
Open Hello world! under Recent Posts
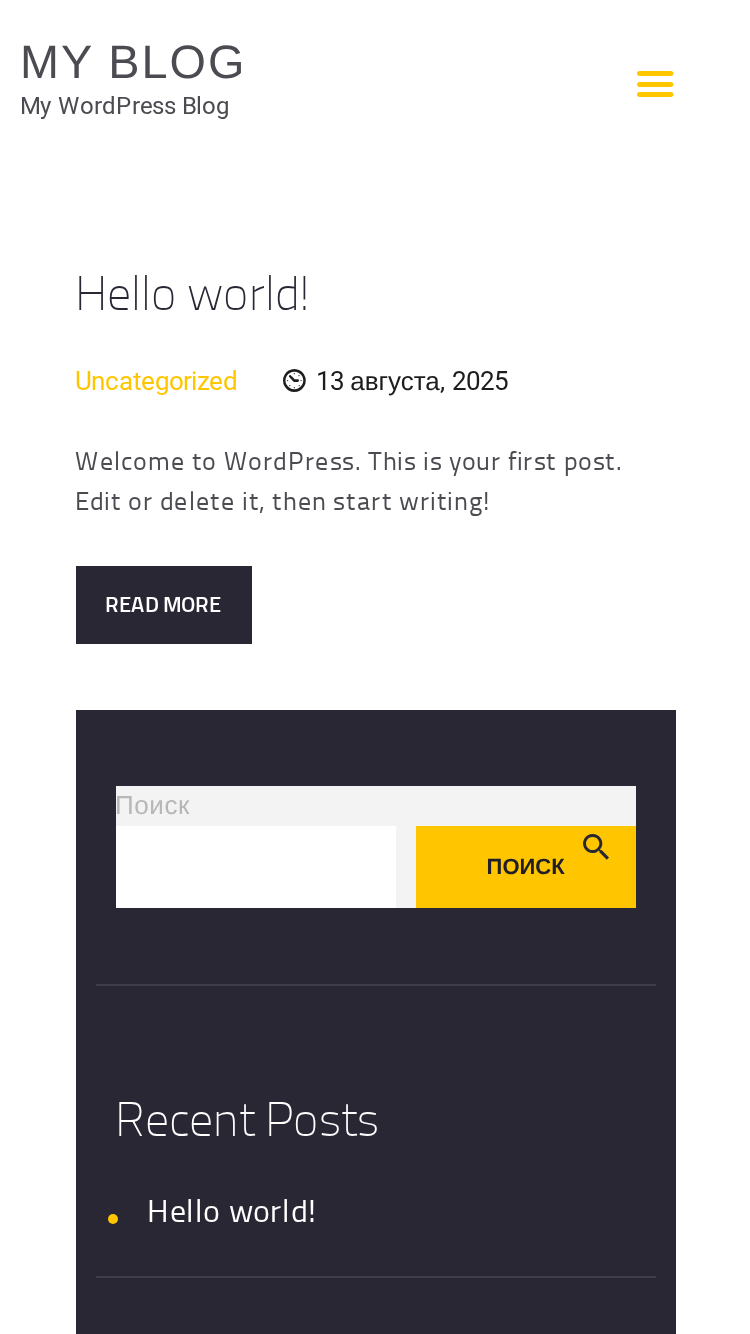click(x=231, y=1211)
